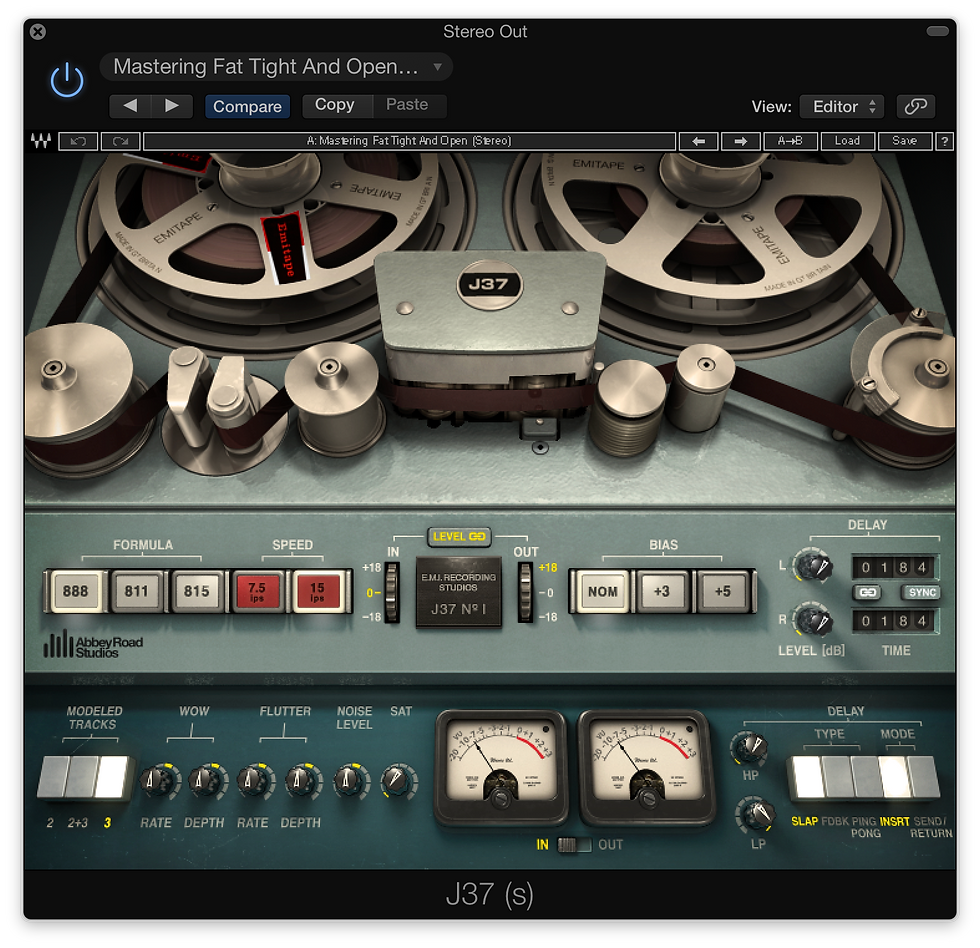Select tape formula 888
The height and width of the screenshot is (948, 980).
75,591
